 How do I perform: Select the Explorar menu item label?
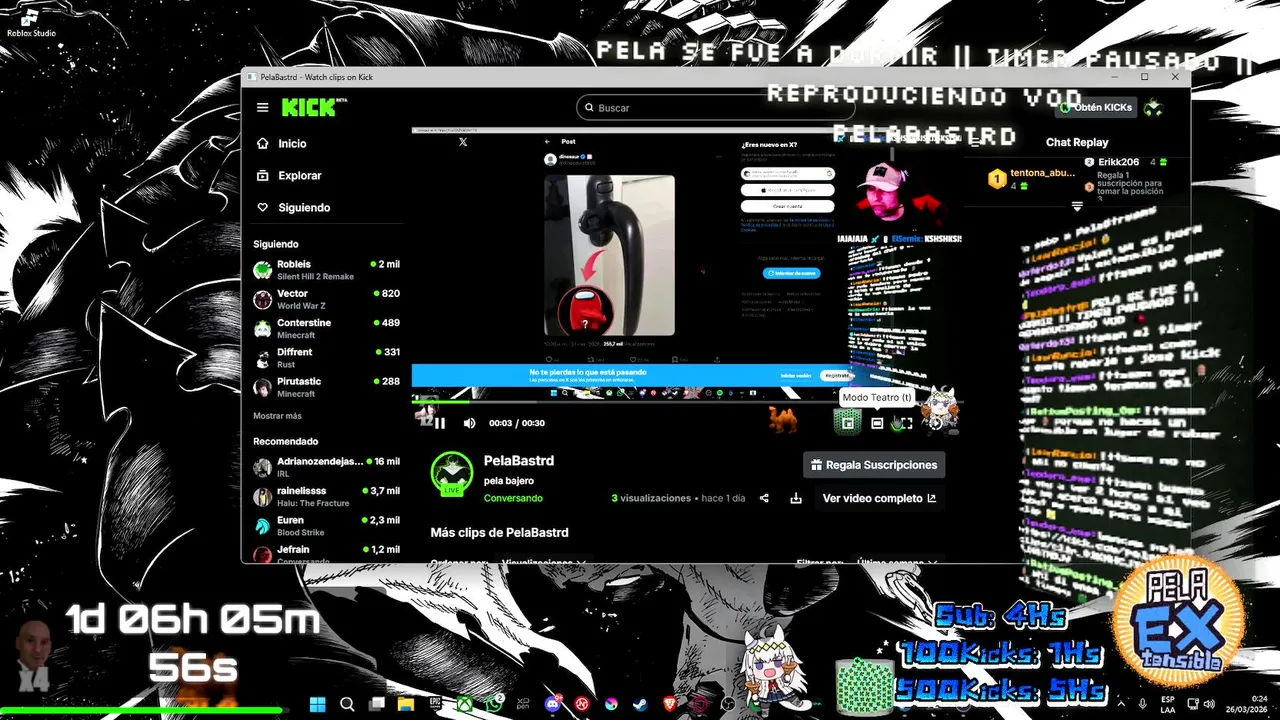tap(300, 176)
